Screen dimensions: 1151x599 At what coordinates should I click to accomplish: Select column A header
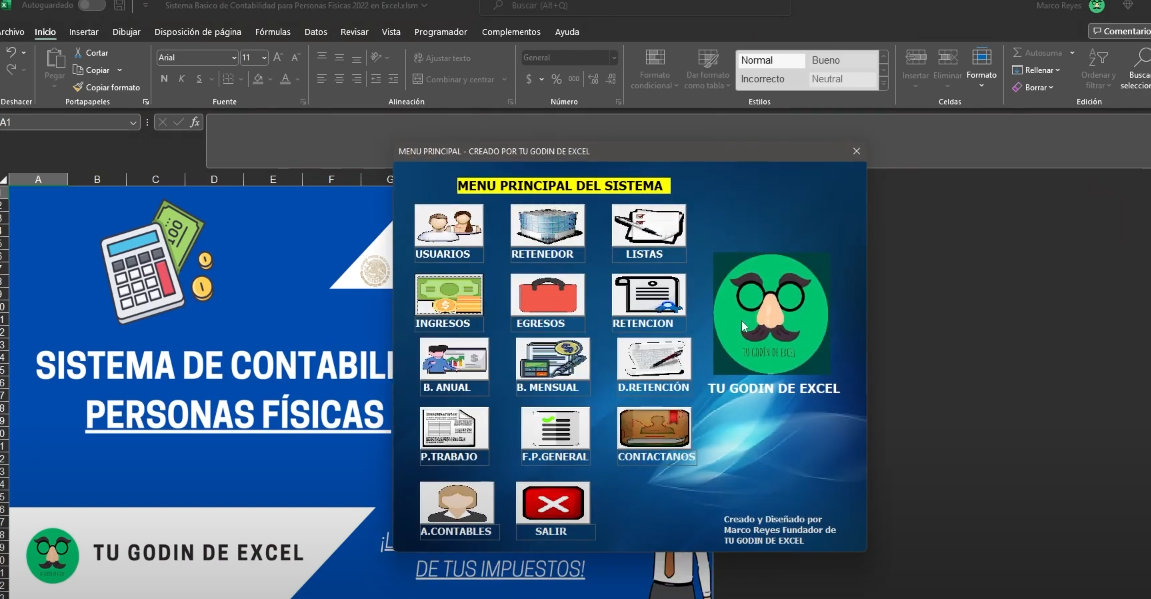[38, 179]
